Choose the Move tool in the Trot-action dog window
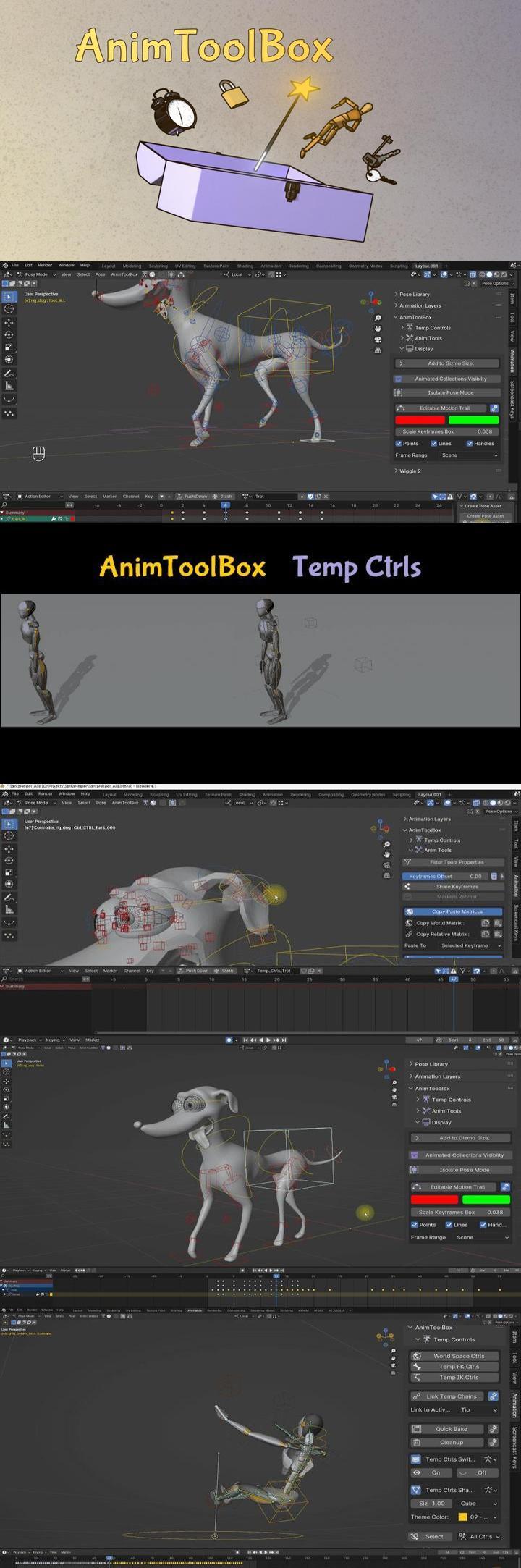 coord(9,323)
